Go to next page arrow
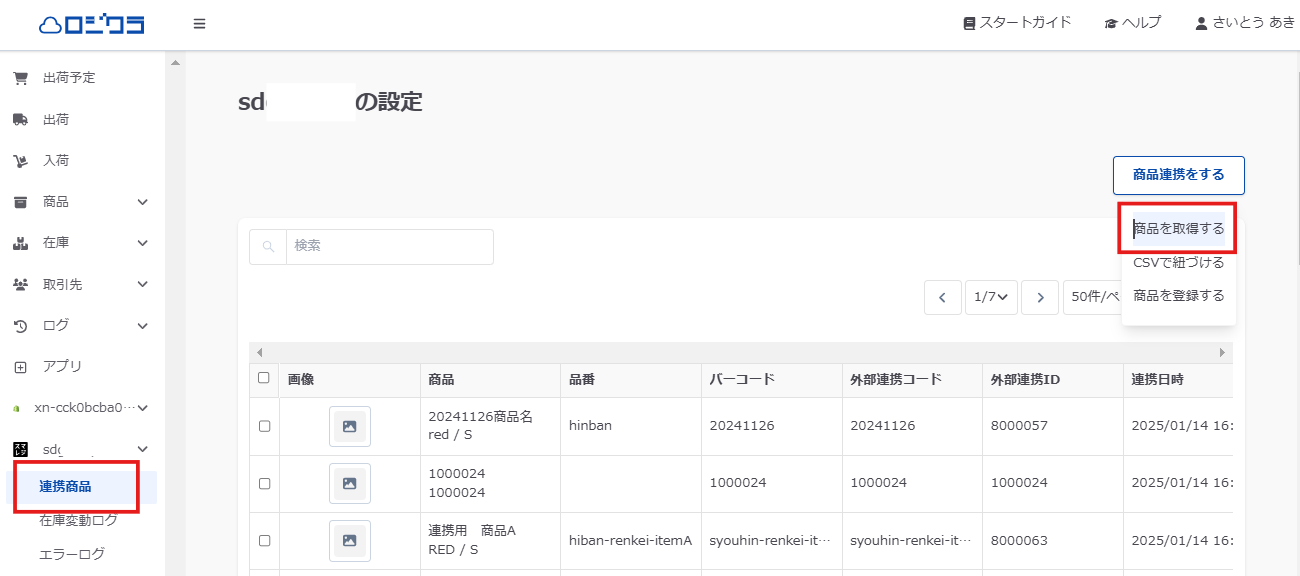Viewport: 1300px width, 576px height. tap(1040, 297)
